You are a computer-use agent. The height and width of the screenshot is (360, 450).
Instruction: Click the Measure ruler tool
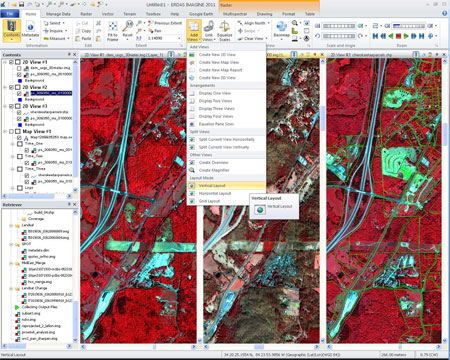point(54,38)
